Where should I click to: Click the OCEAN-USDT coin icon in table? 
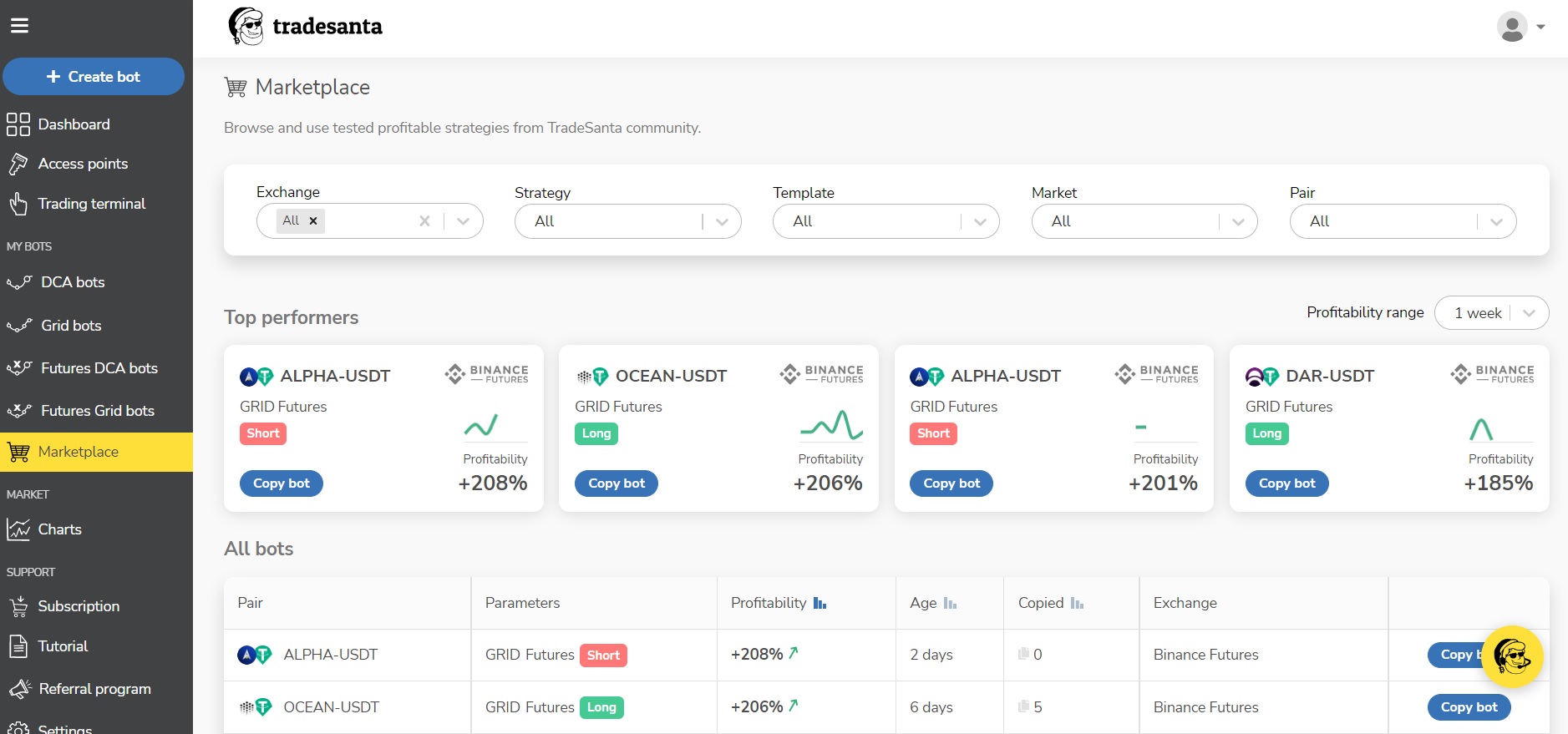point(255,707)
